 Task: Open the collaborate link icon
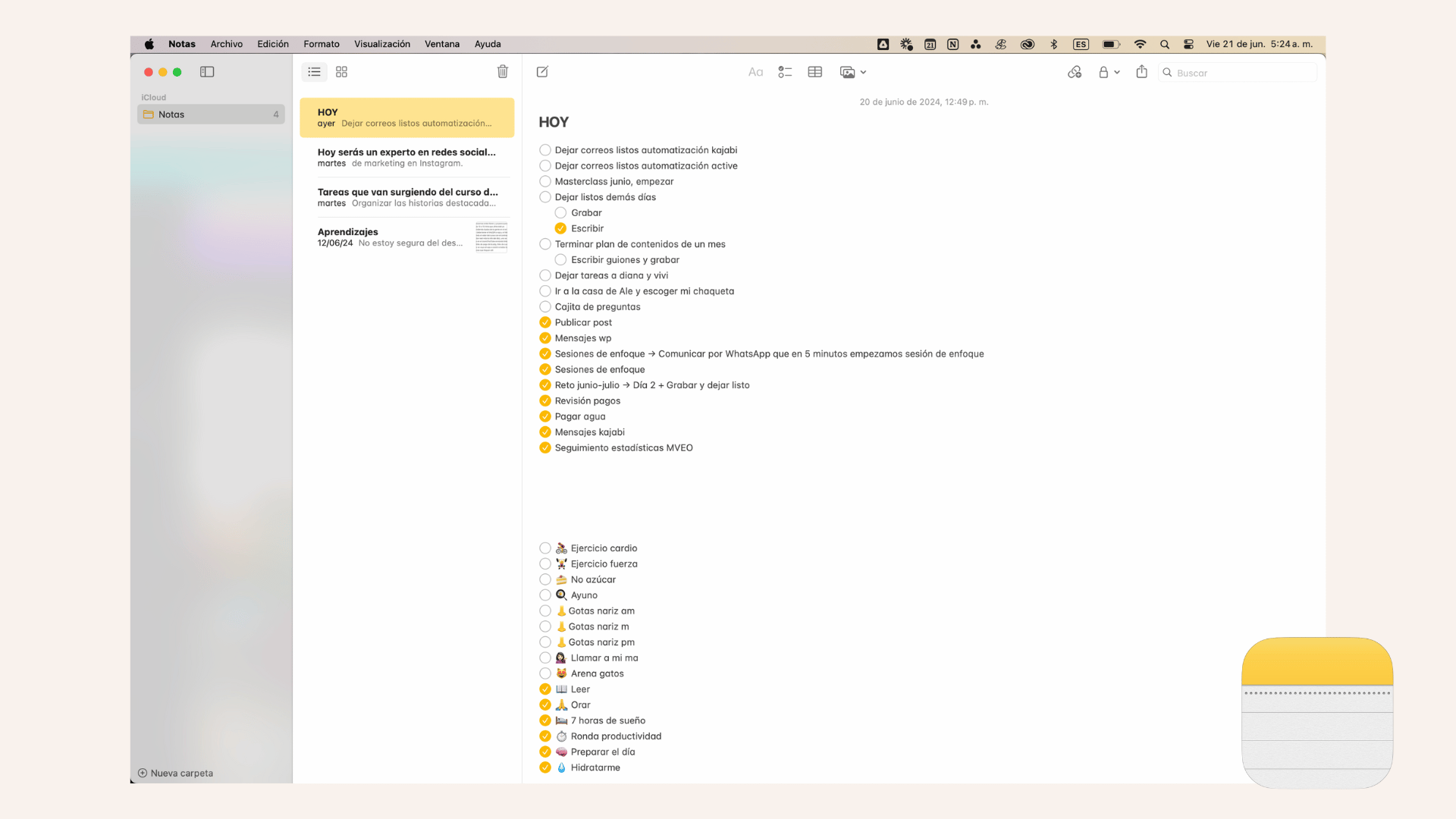pyautogui.click(x=1075, y=72)
